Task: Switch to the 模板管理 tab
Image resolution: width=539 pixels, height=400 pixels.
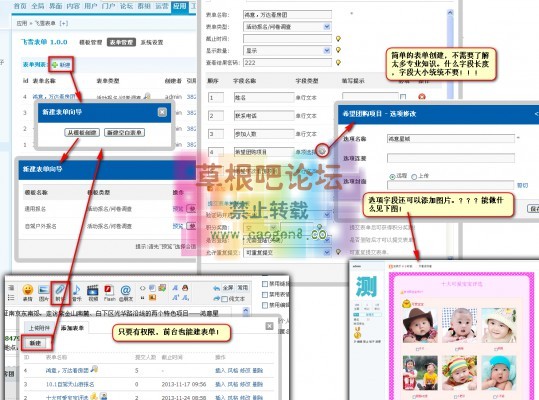Action: pyautogui.click(x=91, y=42)
